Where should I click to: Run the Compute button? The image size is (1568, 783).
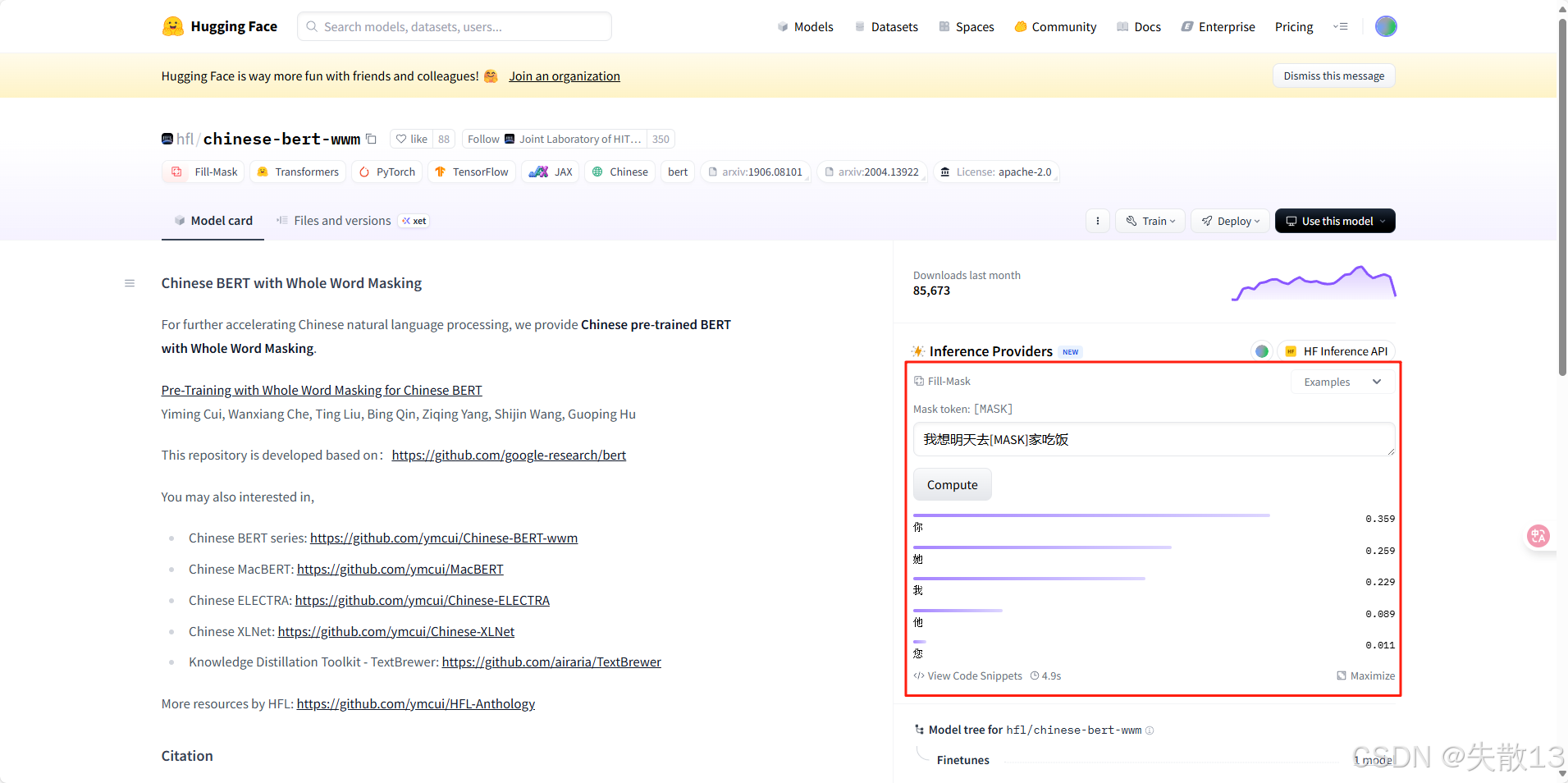click(x=952, y=484)
